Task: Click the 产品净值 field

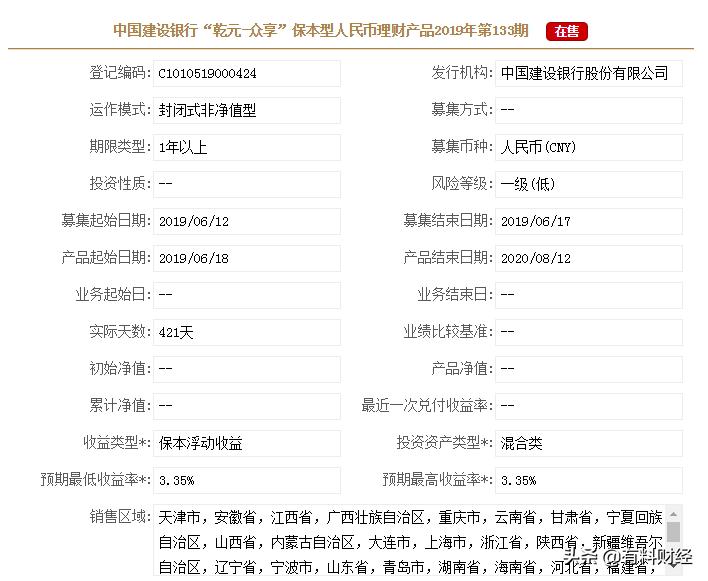Action: (589, 369)
